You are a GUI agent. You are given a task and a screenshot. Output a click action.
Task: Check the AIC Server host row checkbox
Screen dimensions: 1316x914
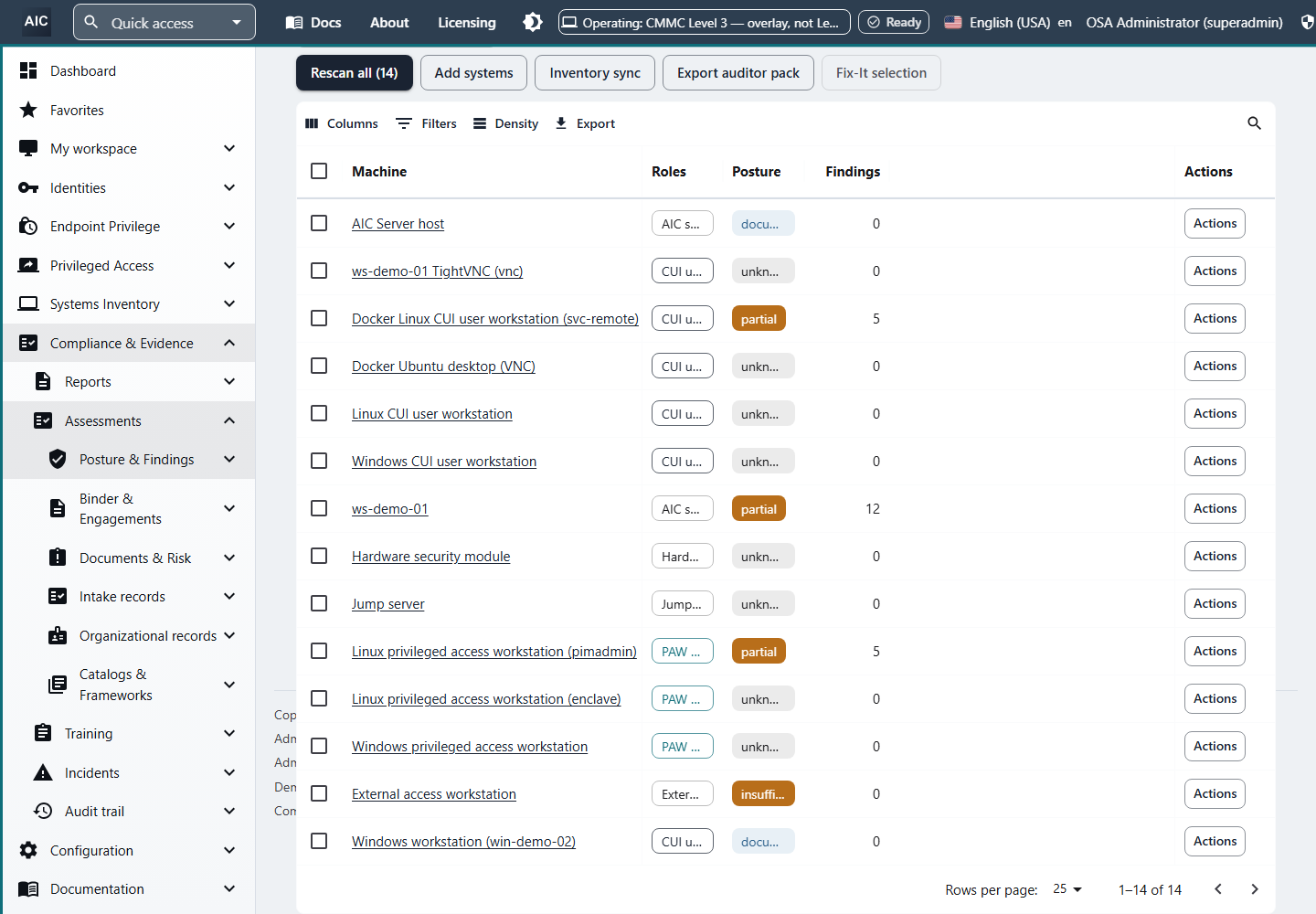(319, 223)
